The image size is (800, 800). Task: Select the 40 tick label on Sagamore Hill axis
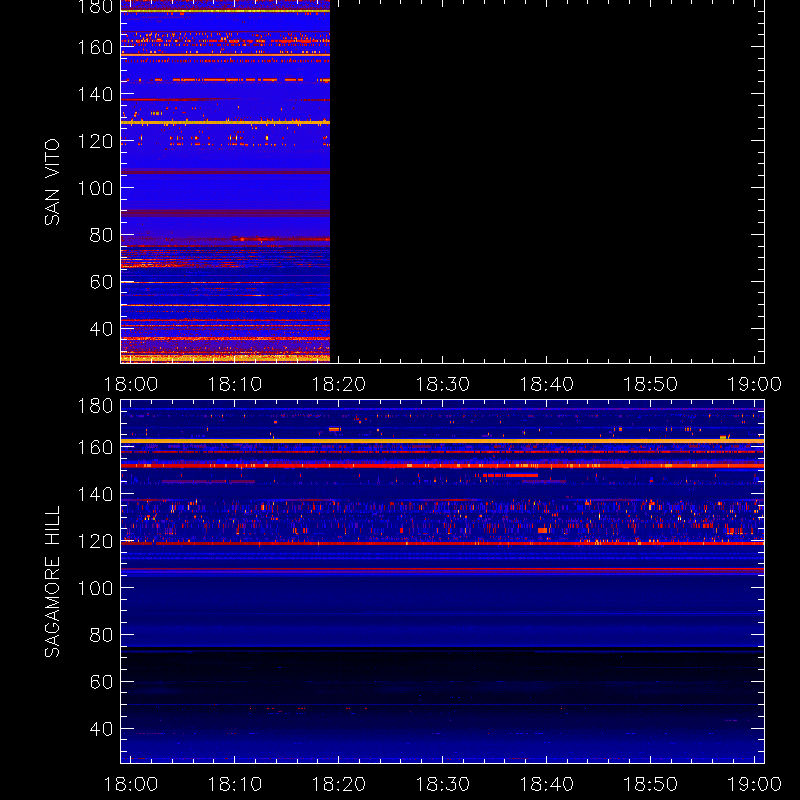(x=102, y=729)
